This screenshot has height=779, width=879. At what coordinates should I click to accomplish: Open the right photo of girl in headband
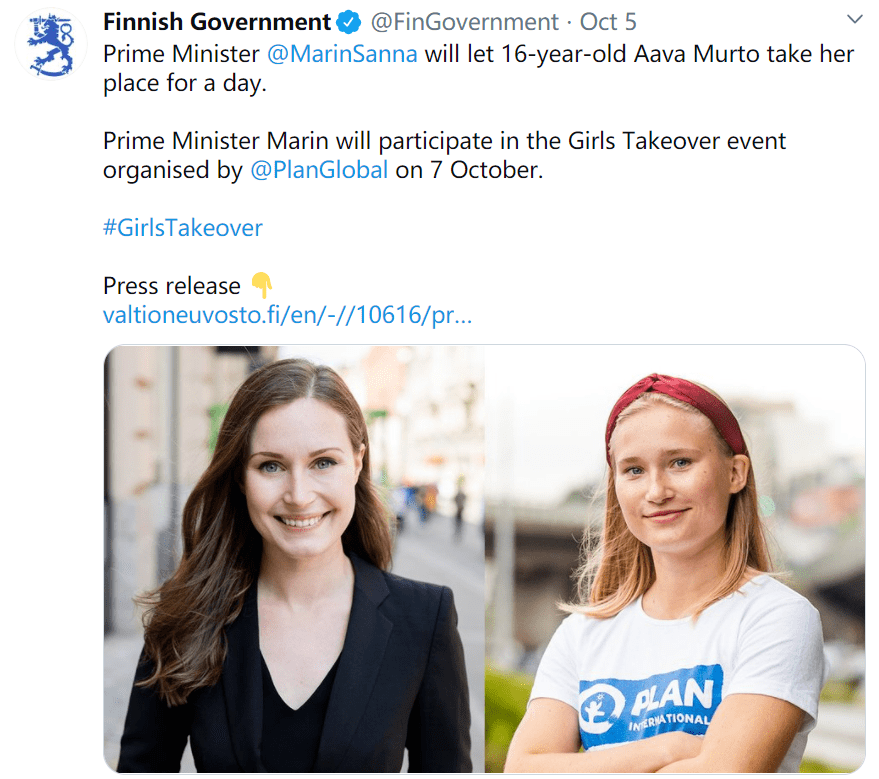[675, 558]
